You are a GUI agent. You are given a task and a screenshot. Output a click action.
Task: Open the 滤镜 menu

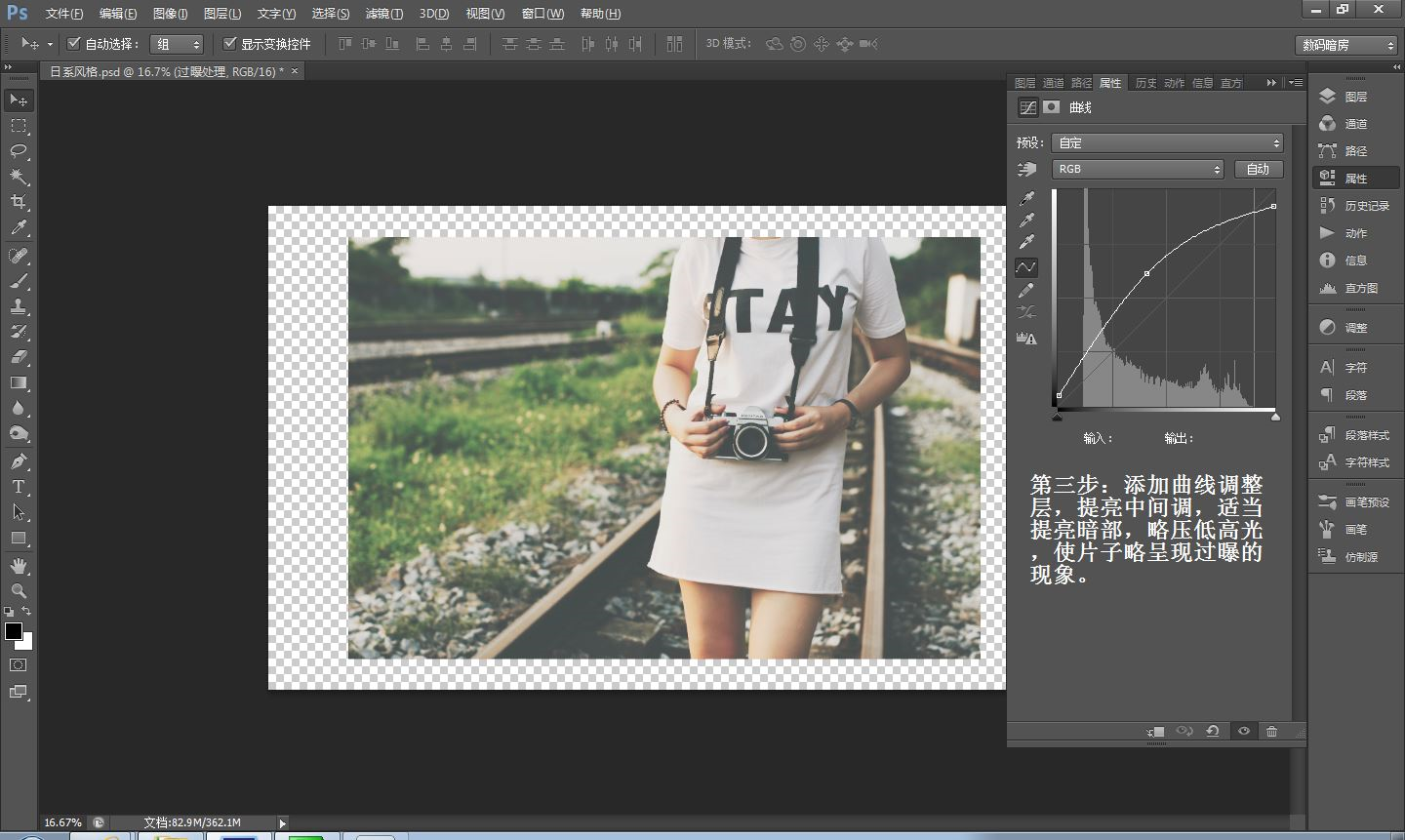click(x=383, y=14)
